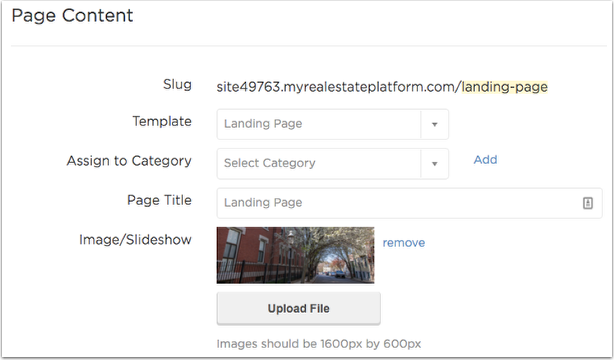Click the Template field label
Image resolution: width=614 pixels, height=360 pixels.
pos(162,121)
